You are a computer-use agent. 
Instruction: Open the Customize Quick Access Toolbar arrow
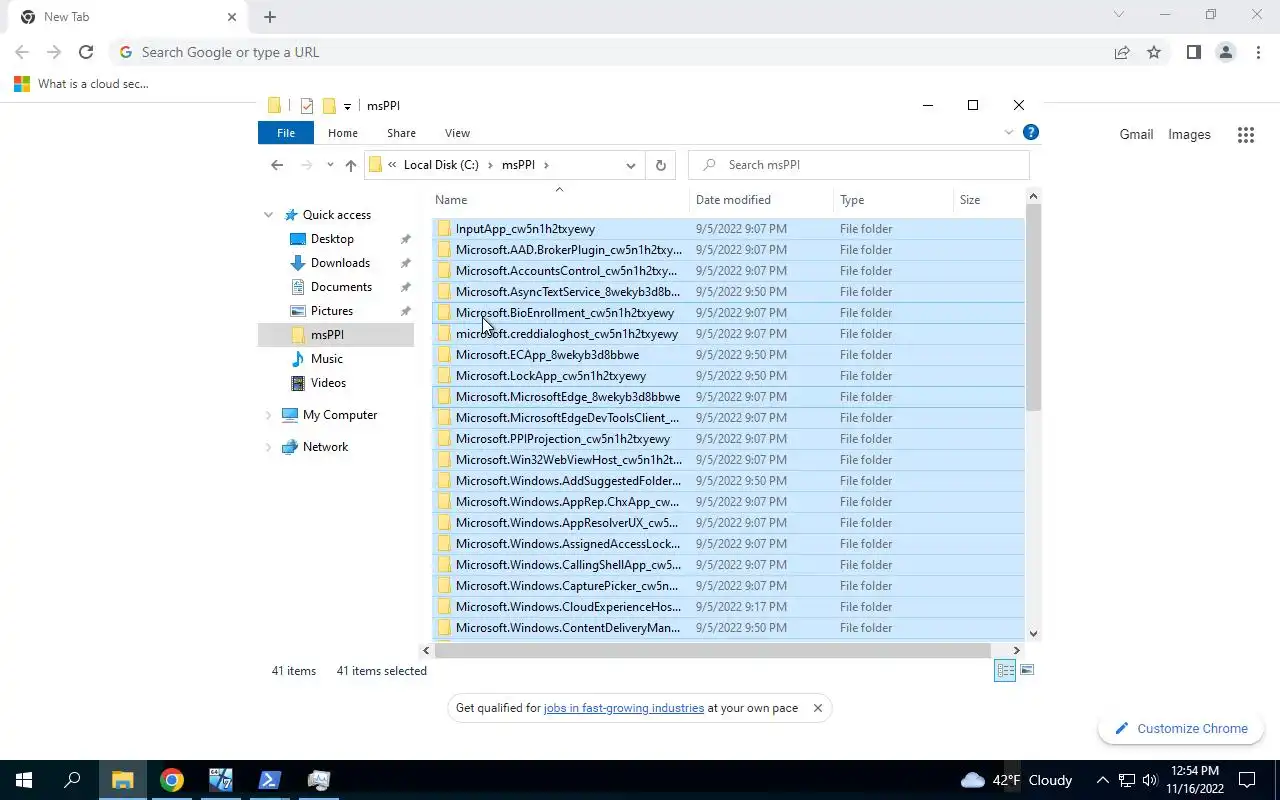pyautogui.click(x=347, y=106)
